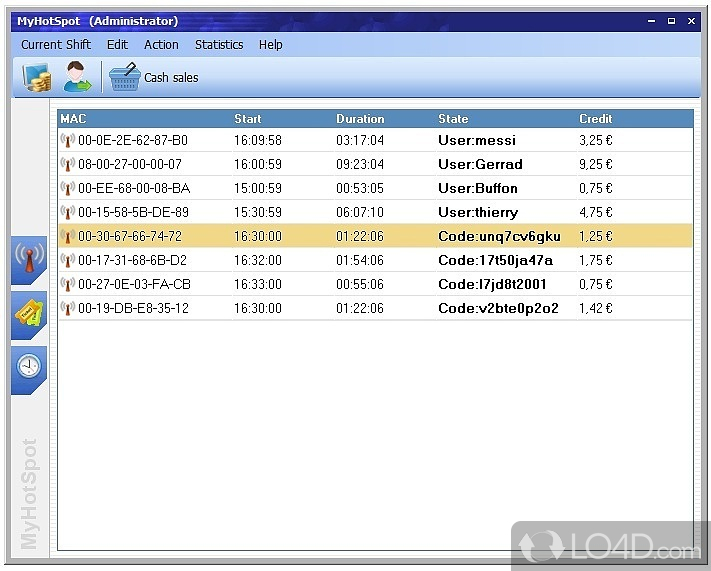The image size is (711, 571).
Task: Click credit value 3,25 €
Action: pyautogui.click(x=595, y=140)
